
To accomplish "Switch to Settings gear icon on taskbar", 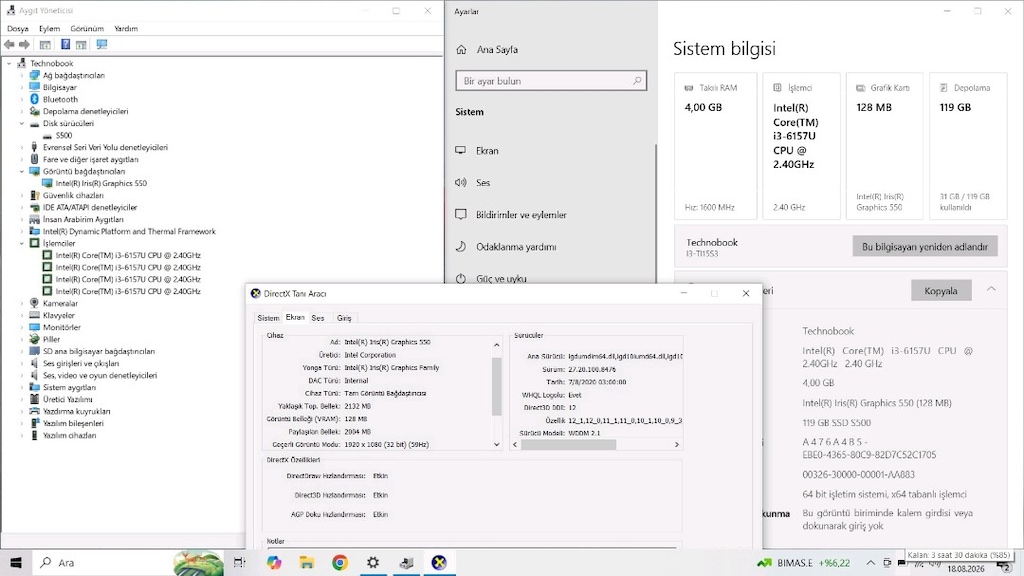I will 373,562.
